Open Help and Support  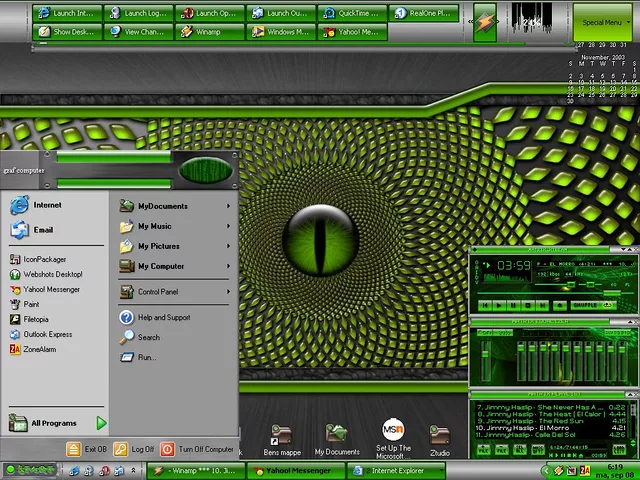click(163, 317)
